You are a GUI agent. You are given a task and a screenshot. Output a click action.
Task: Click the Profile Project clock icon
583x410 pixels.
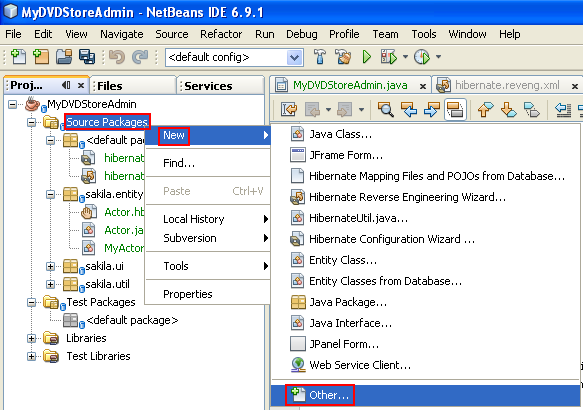pos(422,57)
